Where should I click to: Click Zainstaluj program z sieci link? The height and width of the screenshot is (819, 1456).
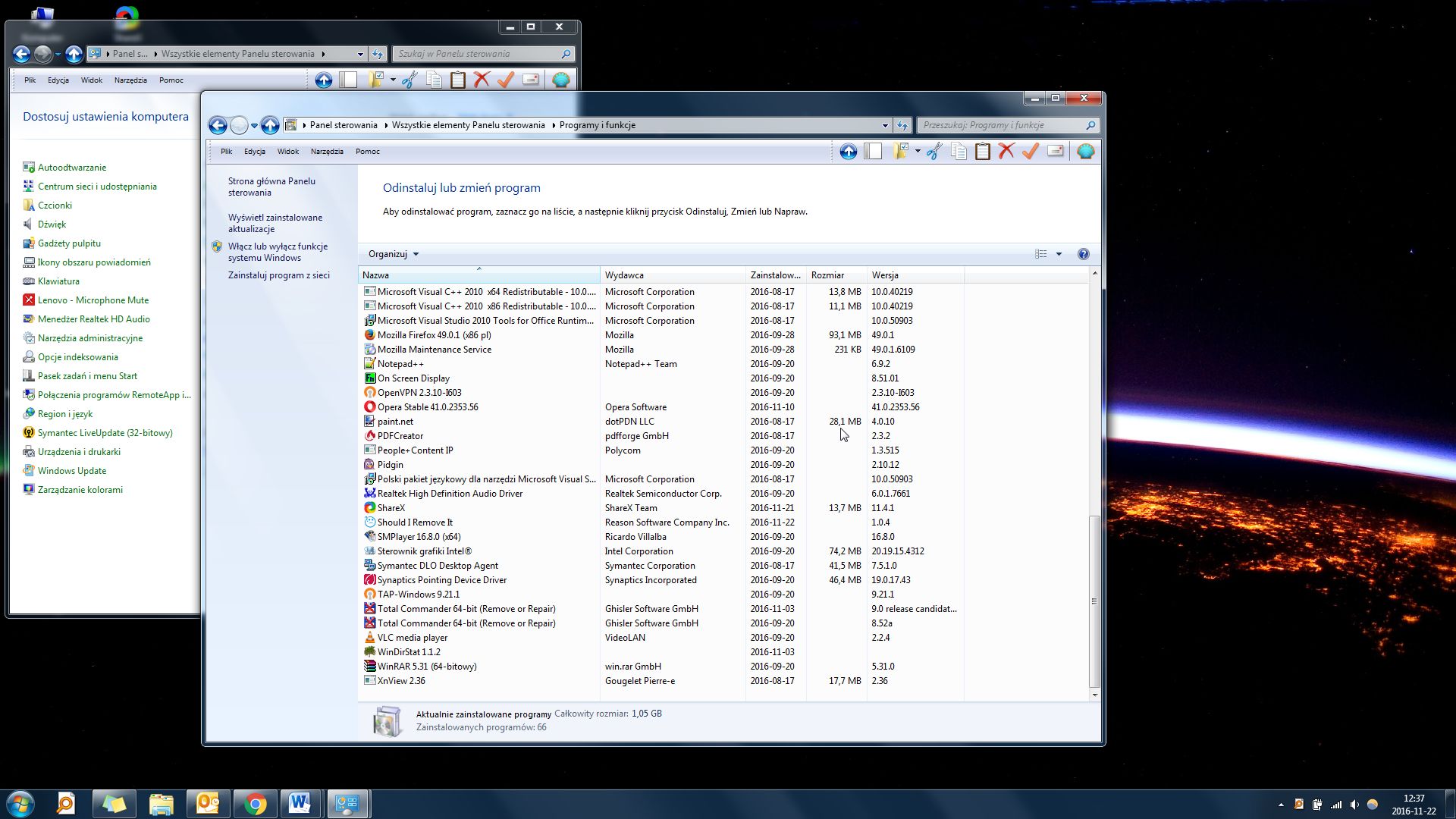click(279, 276)
